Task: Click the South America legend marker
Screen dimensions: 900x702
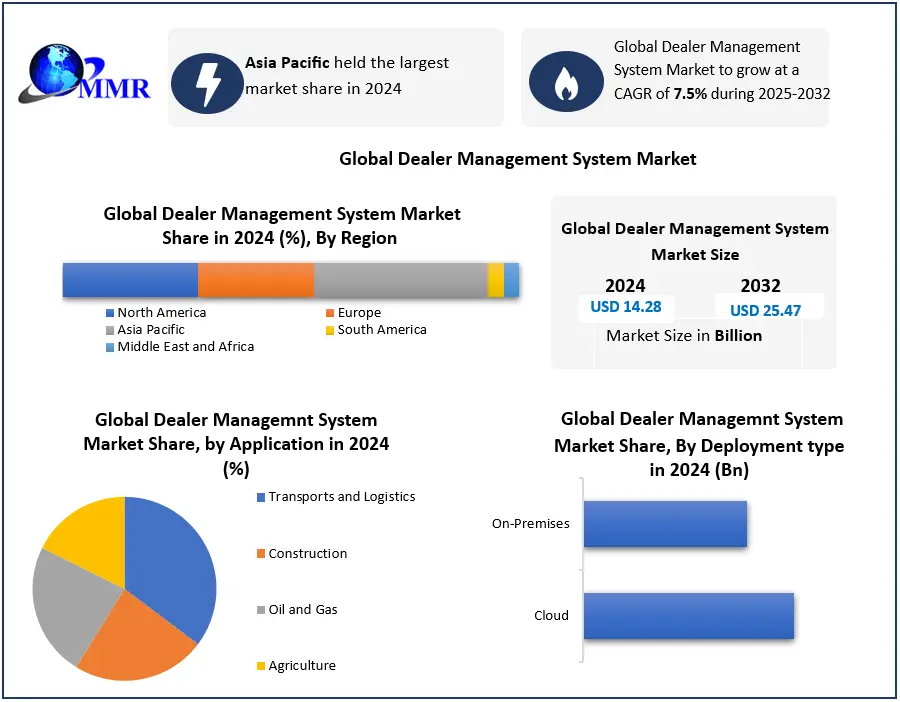Action: pos(329,330)
